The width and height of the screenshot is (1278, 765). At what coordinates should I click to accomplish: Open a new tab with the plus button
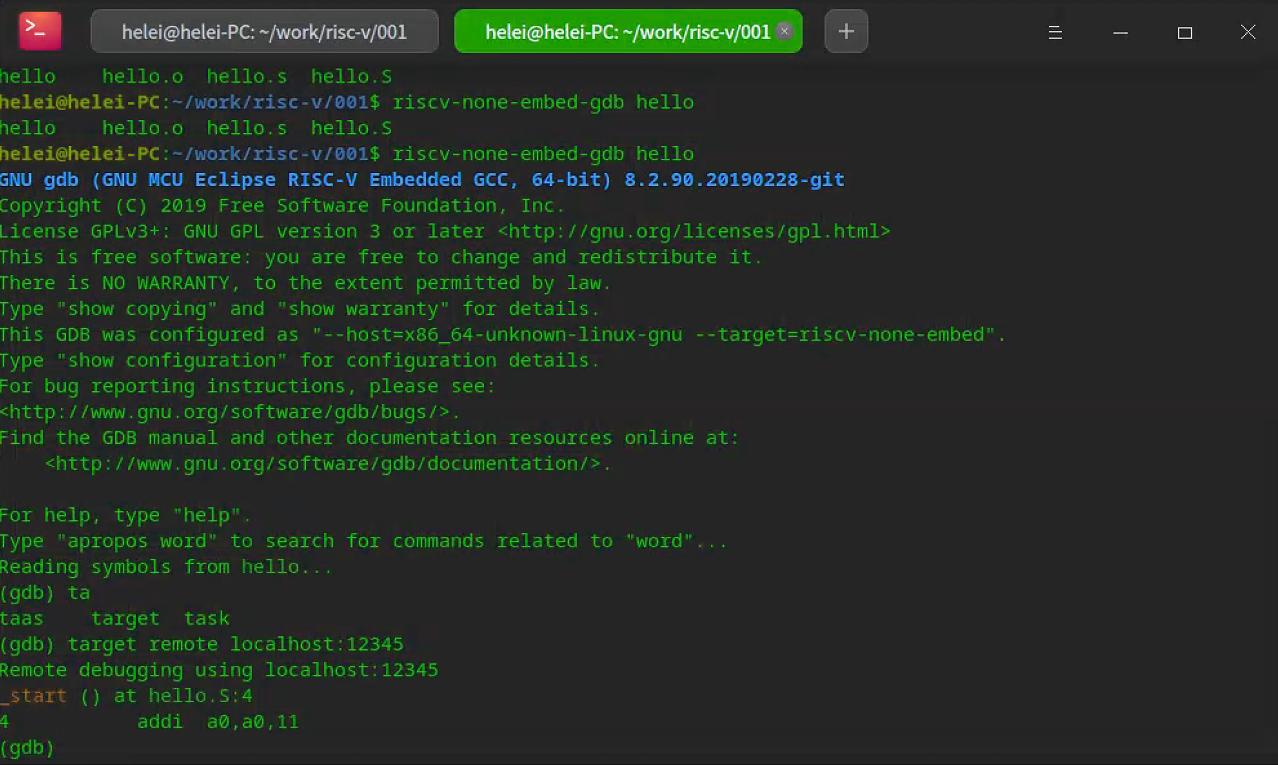tap(845, 31)
